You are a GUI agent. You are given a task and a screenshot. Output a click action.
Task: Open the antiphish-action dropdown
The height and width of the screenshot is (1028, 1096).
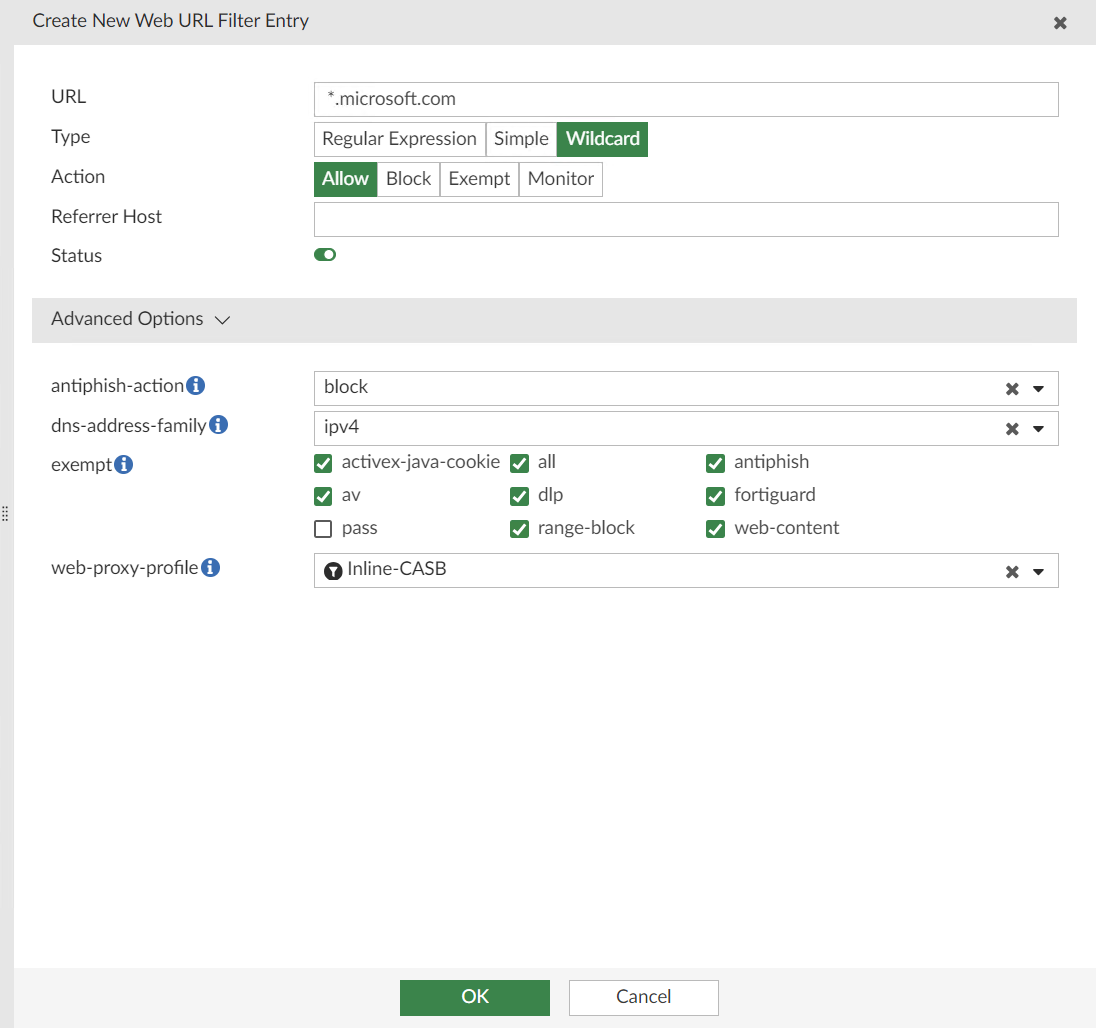pyautogui.click(x=1040, y=388)
